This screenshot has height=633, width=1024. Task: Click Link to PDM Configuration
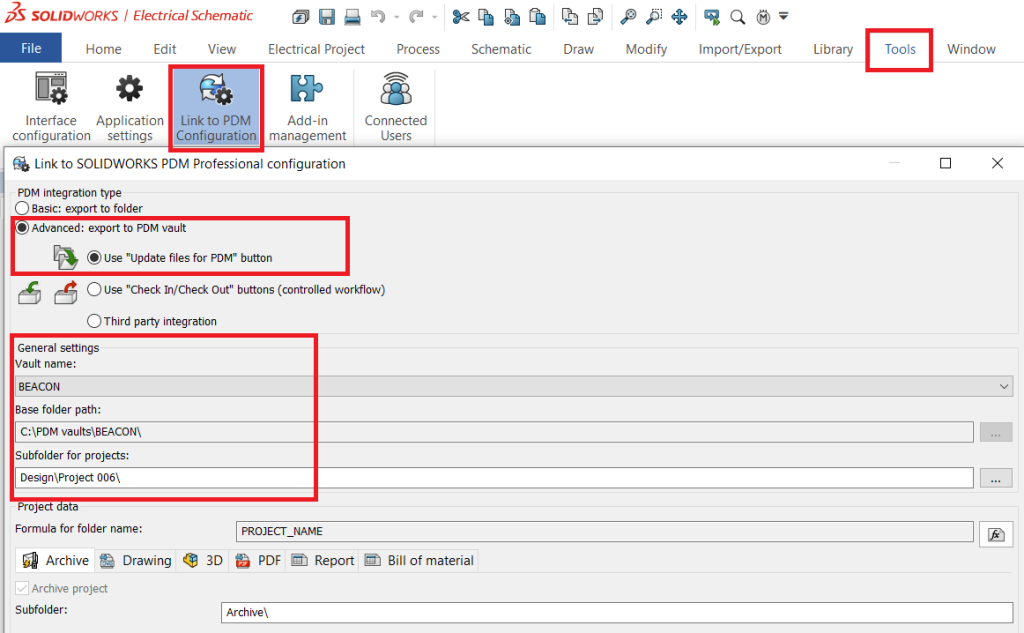pos(216,108)
